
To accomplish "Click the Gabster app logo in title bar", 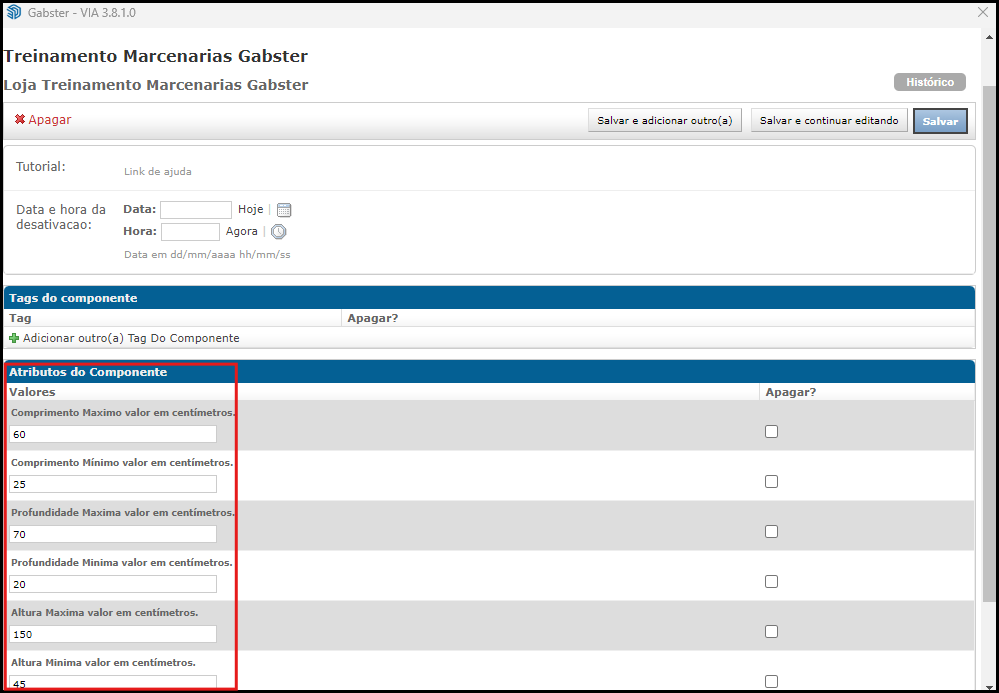I will click(13, 12).
